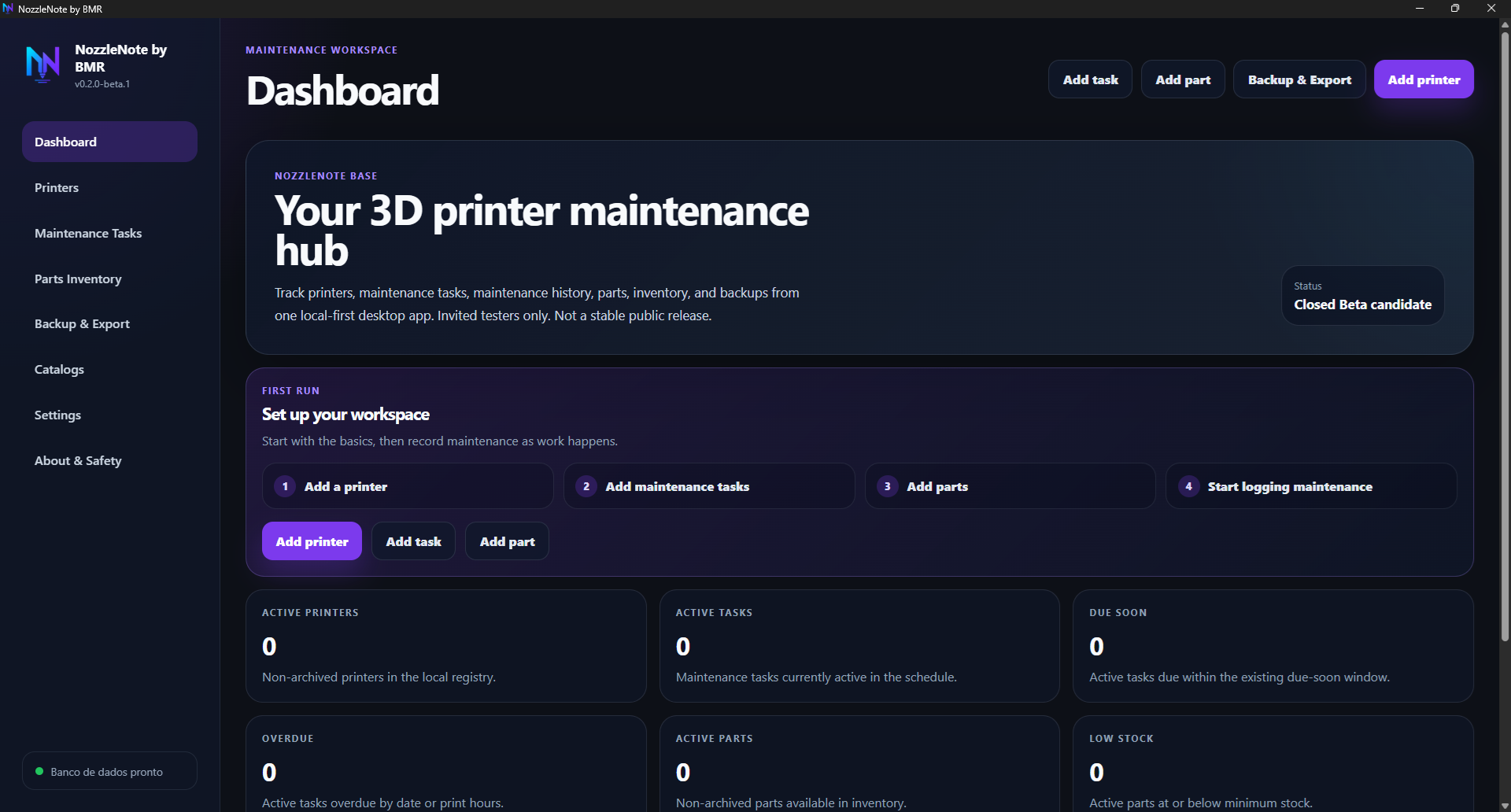
Task: Click the header Add task button
Action: click(1090, 79)
